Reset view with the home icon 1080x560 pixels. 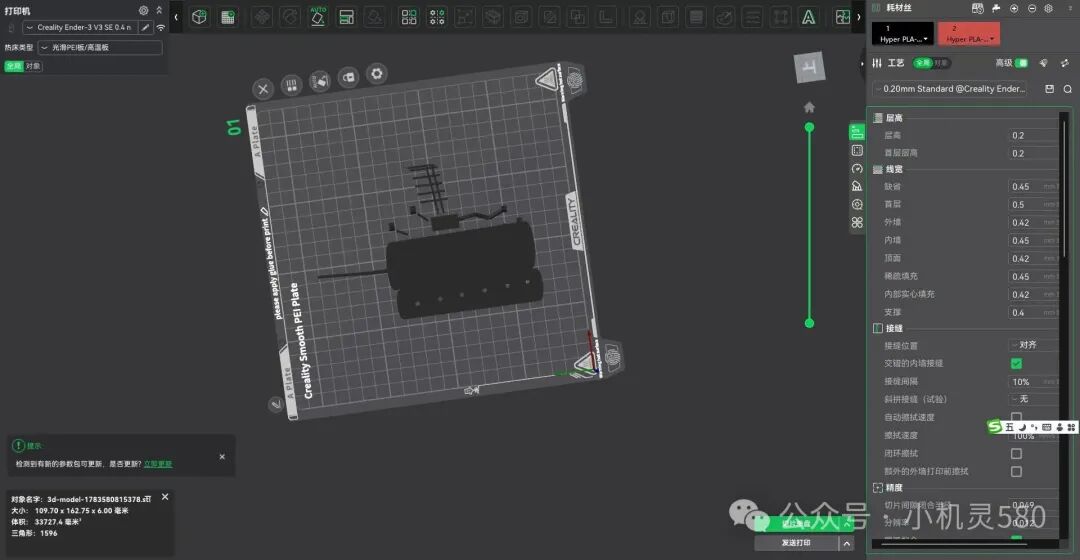[809, 107]
